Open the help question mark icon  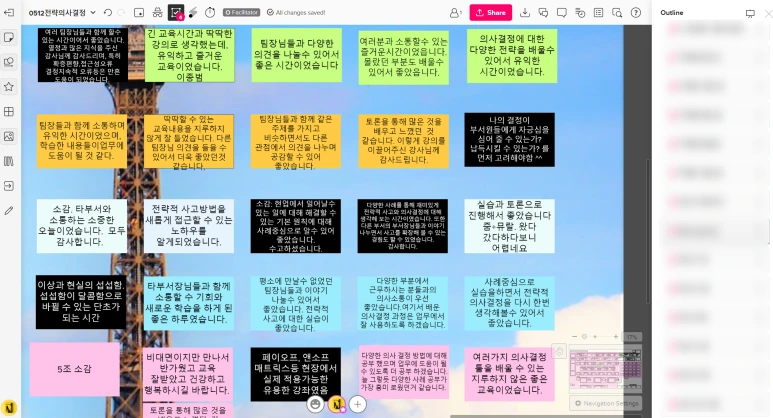[x=636, y=13]
